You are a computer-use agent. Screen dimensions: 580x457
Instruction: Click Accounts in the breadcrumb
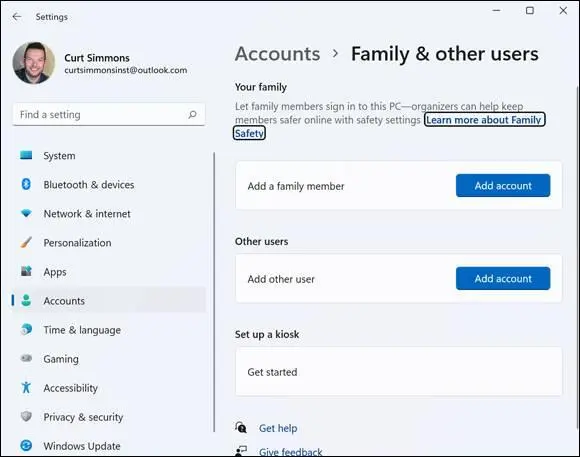[277, 54]
